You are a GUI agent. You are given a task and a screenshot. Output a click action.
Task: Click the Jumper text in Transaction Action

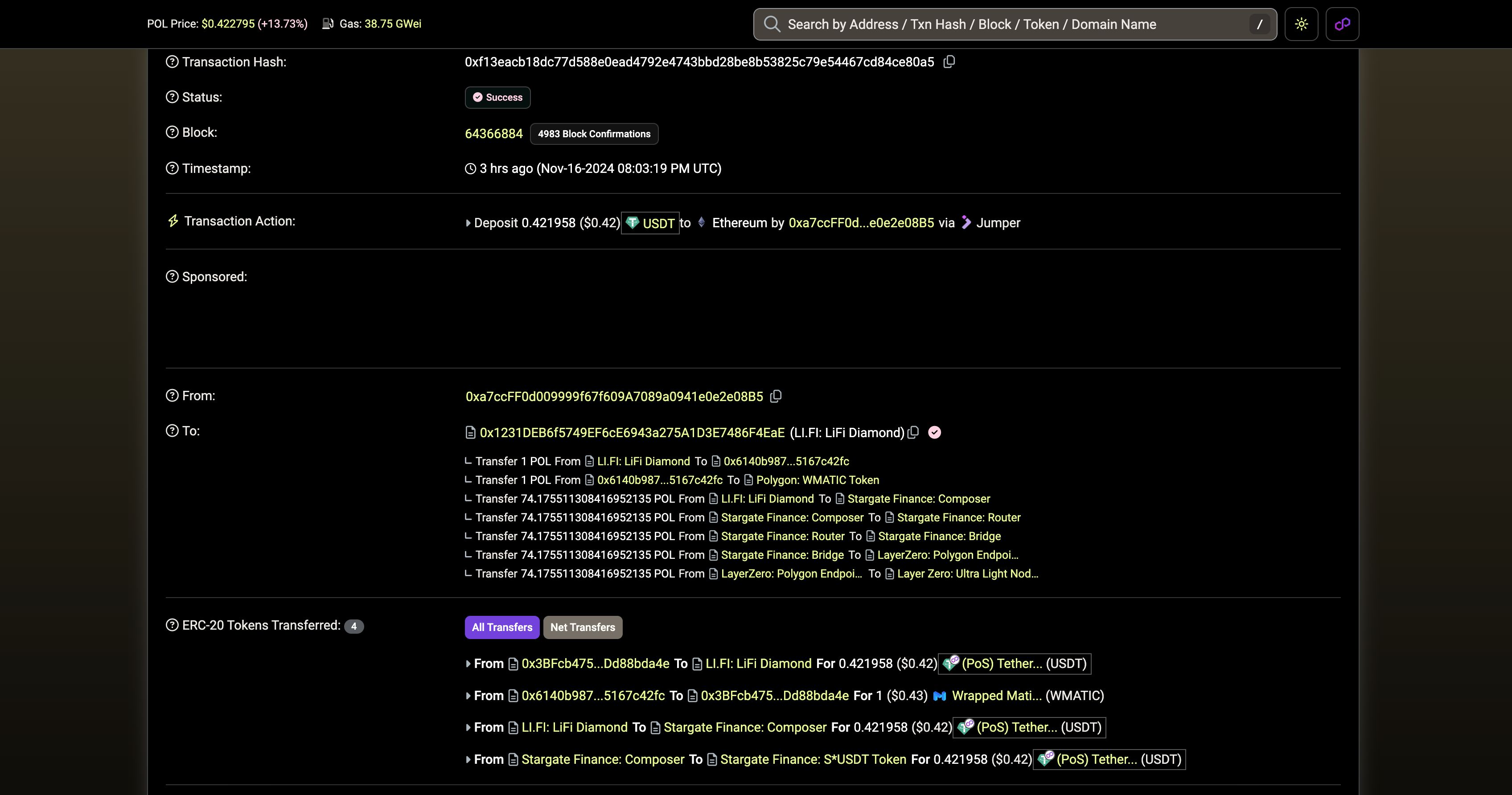[998, 223]
